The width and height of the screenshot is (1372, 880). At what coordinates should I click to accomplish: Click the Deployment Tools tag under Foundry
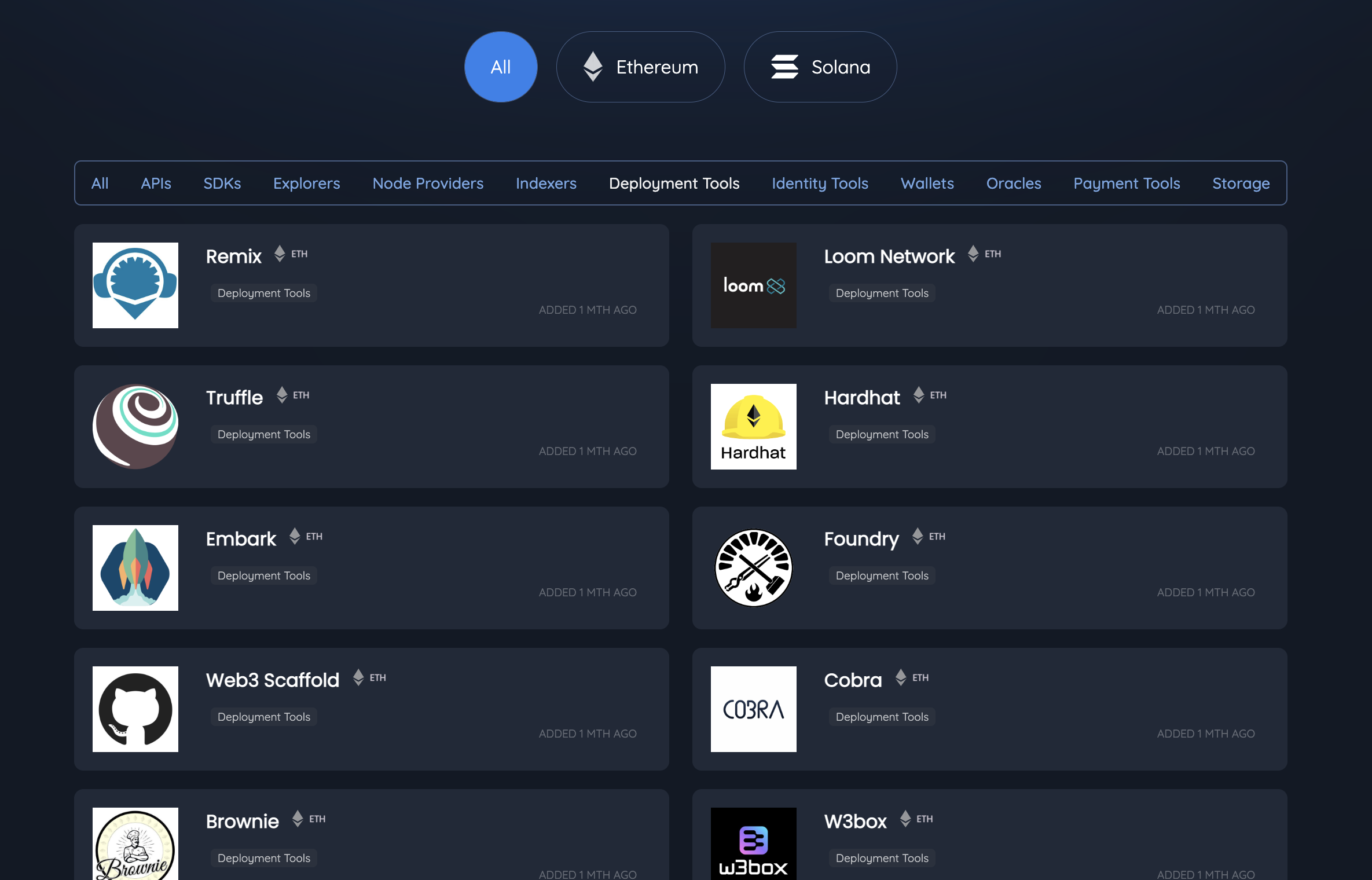tap(882, 575)
